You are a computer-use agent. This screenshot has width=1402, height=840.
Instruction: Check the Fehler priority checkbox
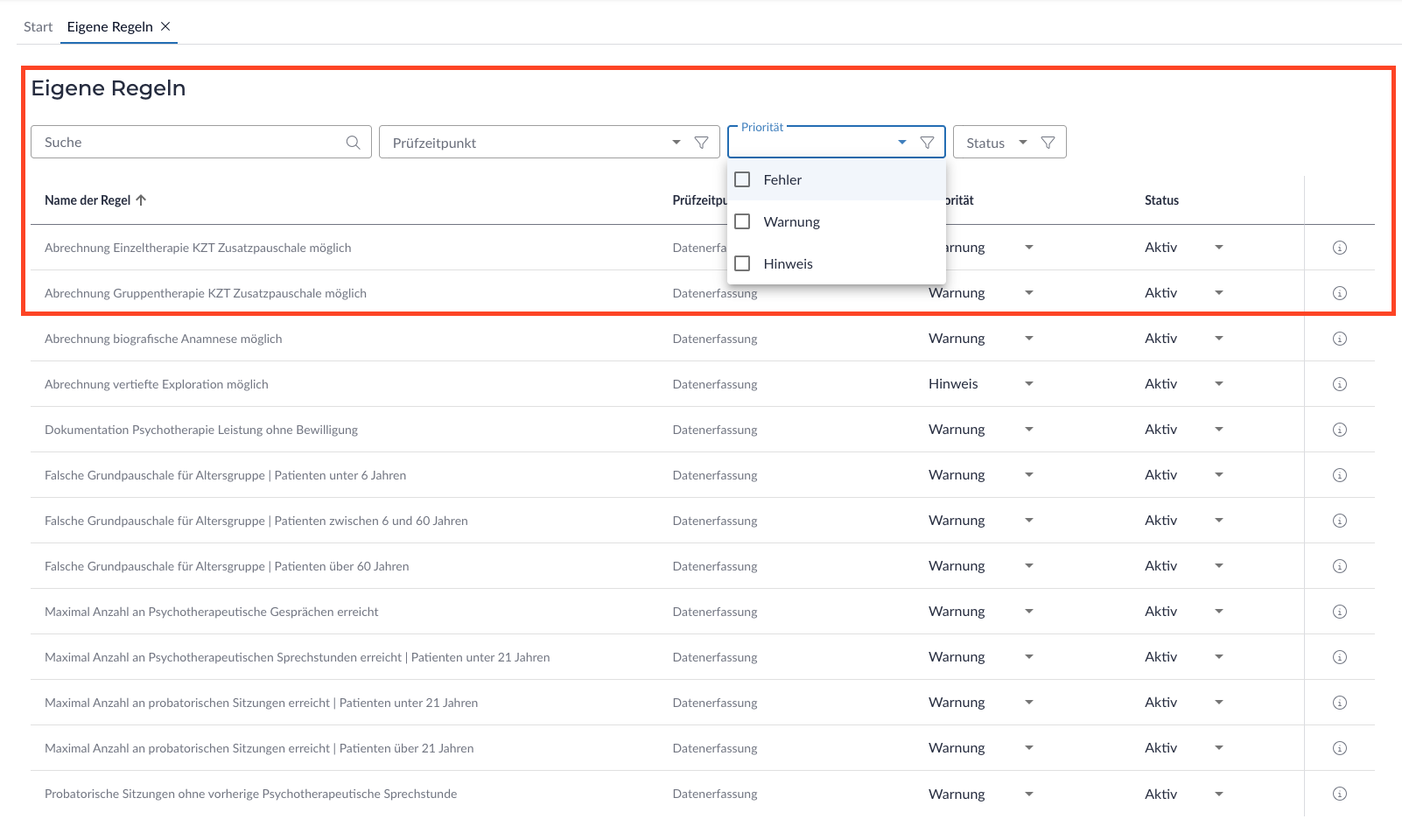(743, 179)
